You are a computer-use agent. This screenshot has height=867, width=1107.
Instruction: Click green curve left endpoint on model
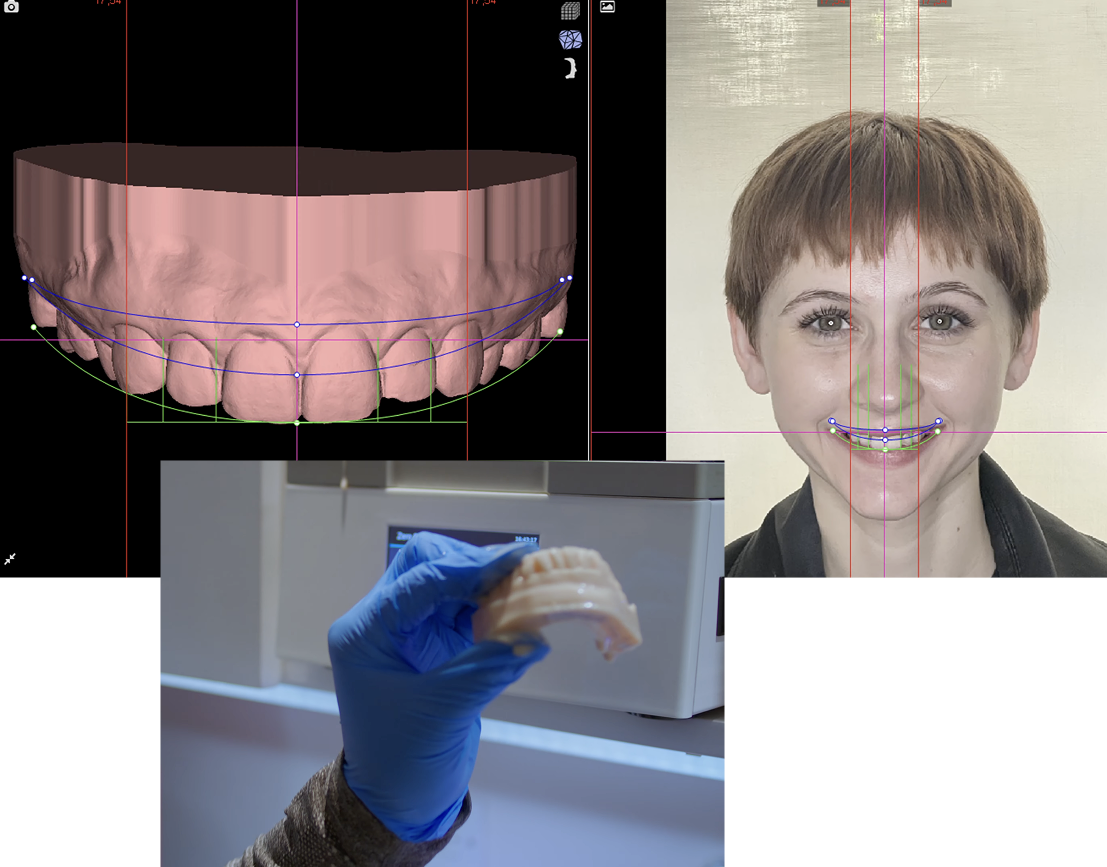34,327
